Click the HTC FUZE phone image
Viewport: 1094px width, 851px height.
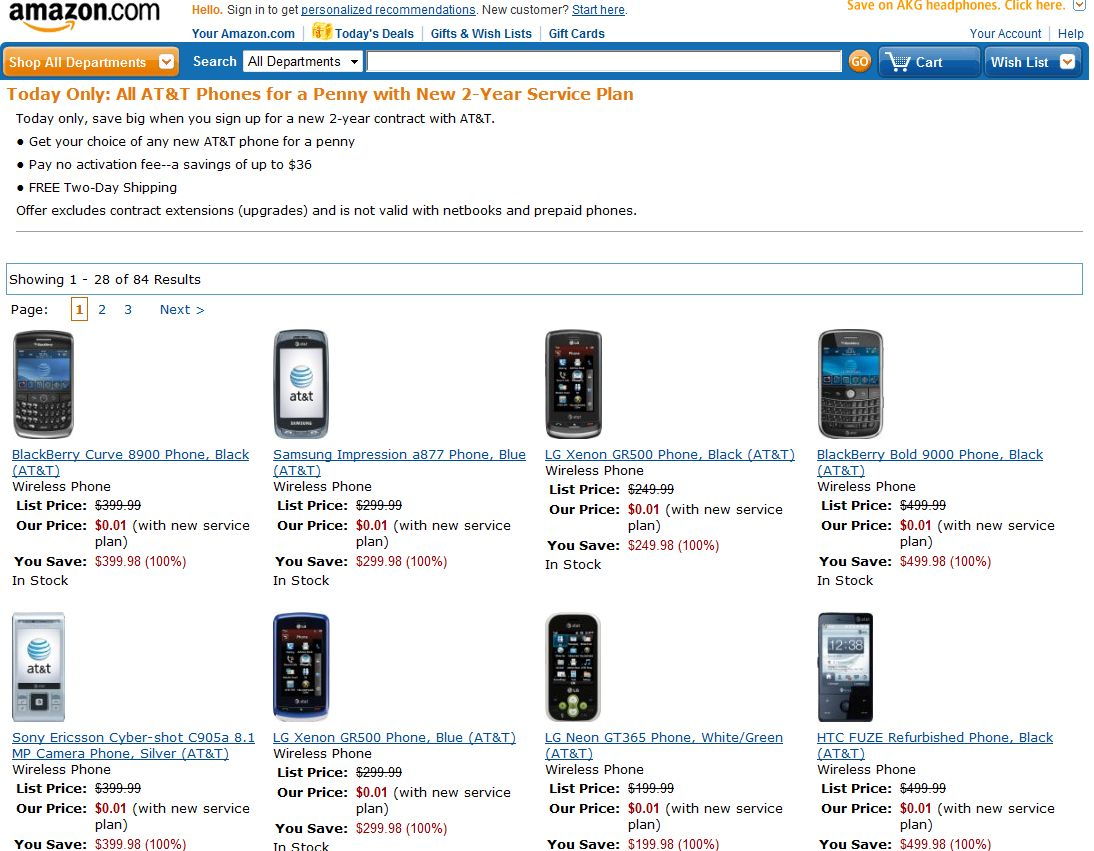845,667
